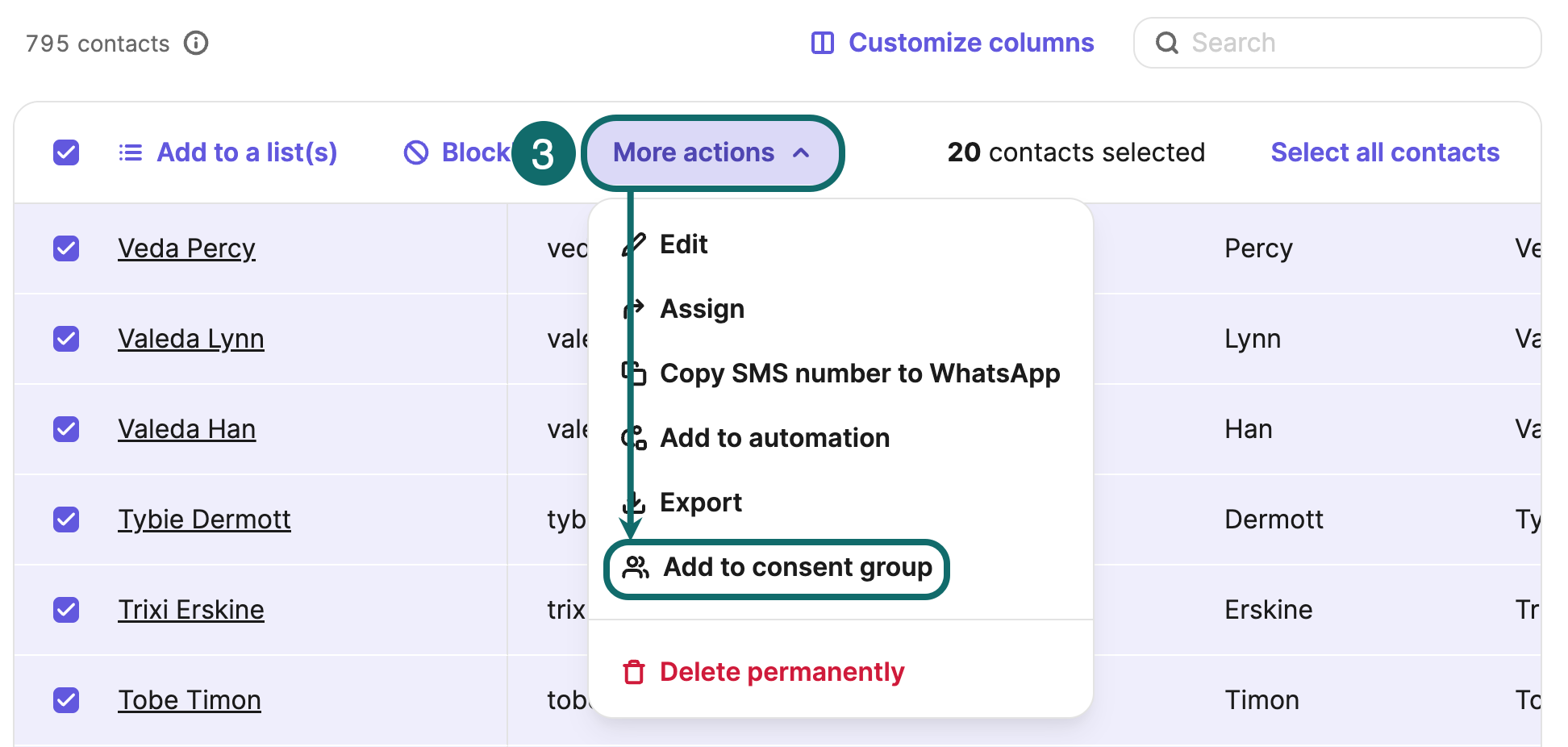This screenshot has height=747, width=1568.
Task: Click the Block circle icon
Action: click(x=416, y=152)
